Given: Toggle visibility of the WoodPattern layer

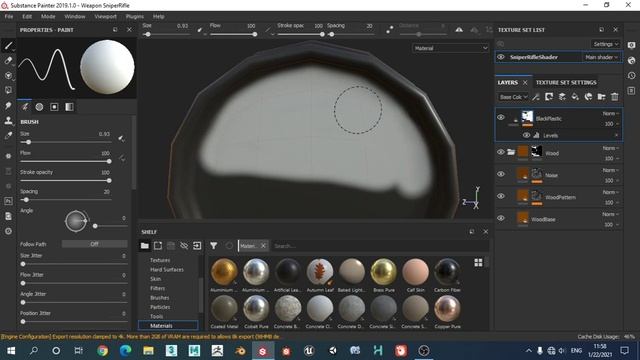Looking at the screenshot, I should (x=501, y=196).
